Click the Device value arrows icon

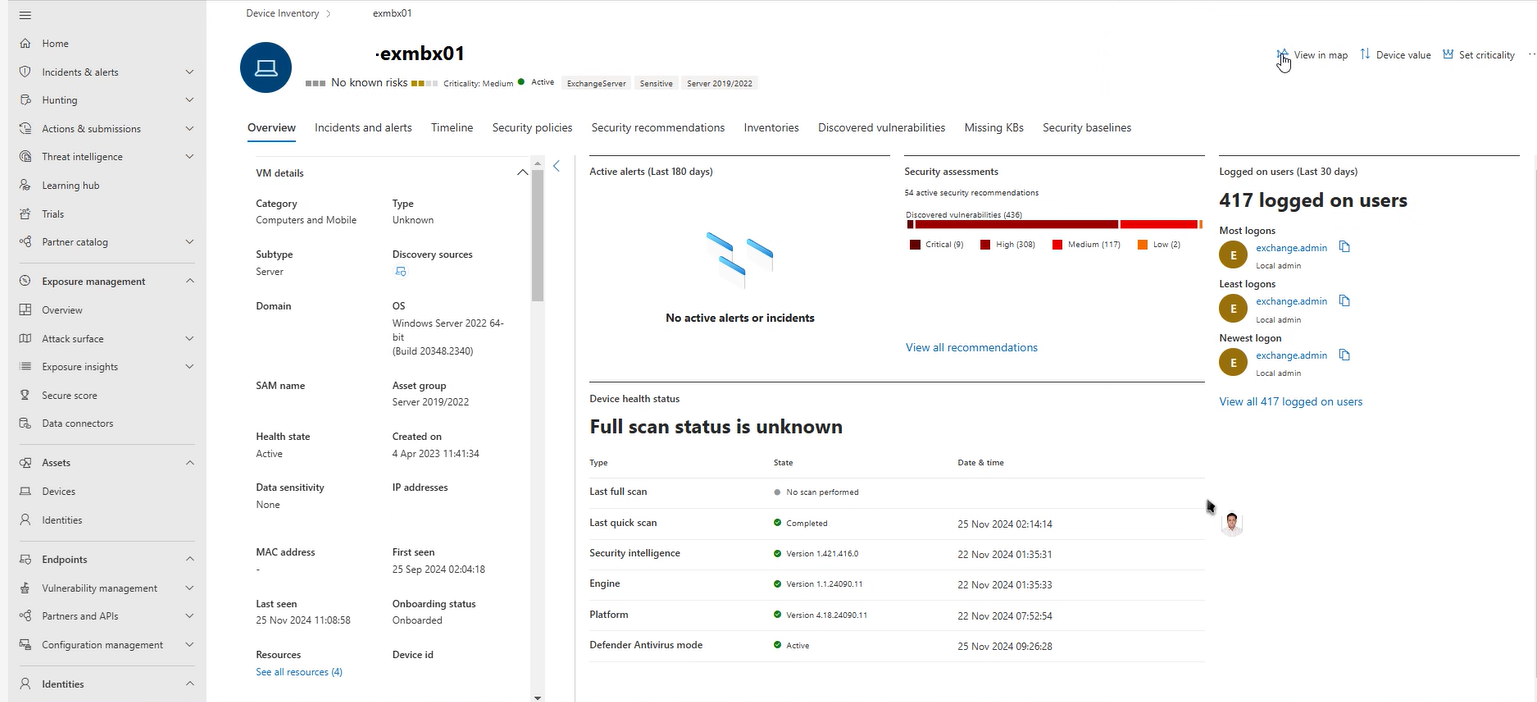coord(1365,55)
